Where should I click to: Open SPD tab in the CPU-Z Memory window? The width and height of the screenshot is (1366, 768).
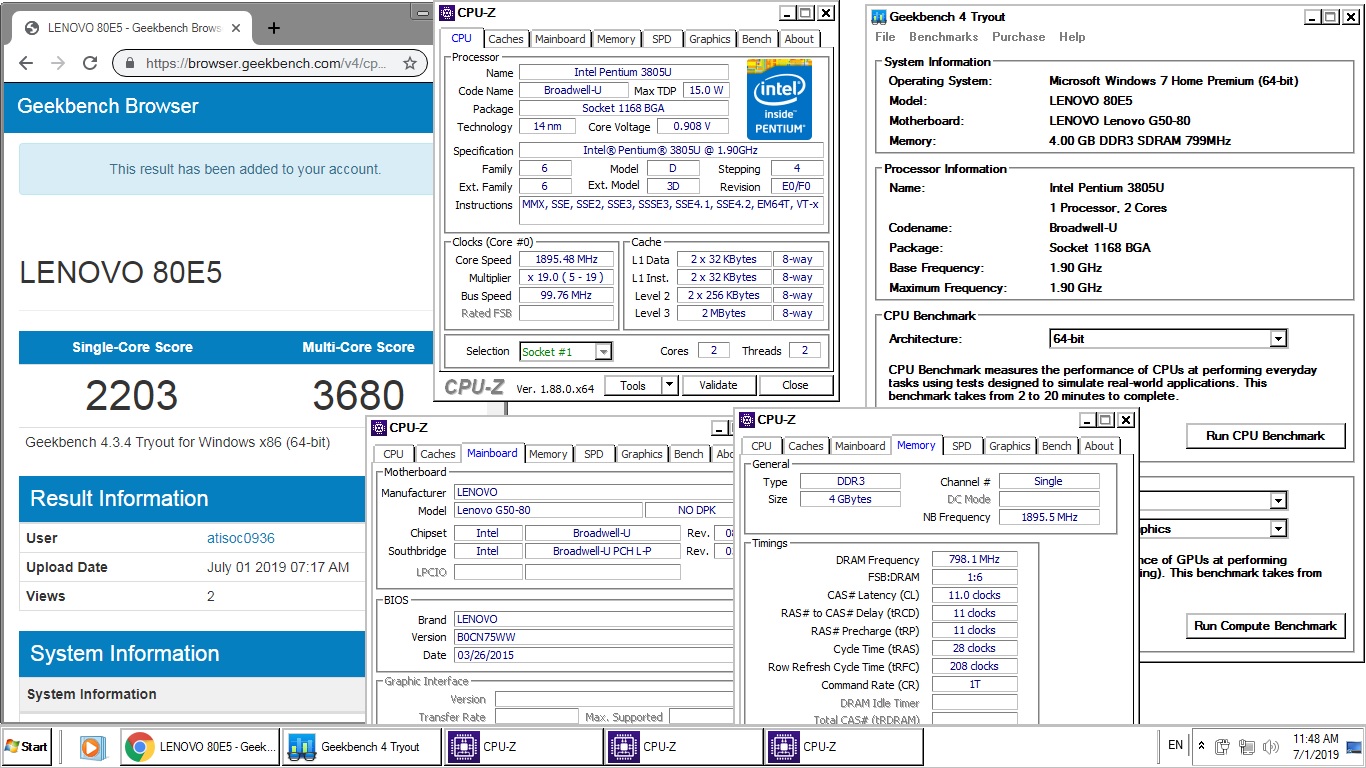[x=962, y=446]
